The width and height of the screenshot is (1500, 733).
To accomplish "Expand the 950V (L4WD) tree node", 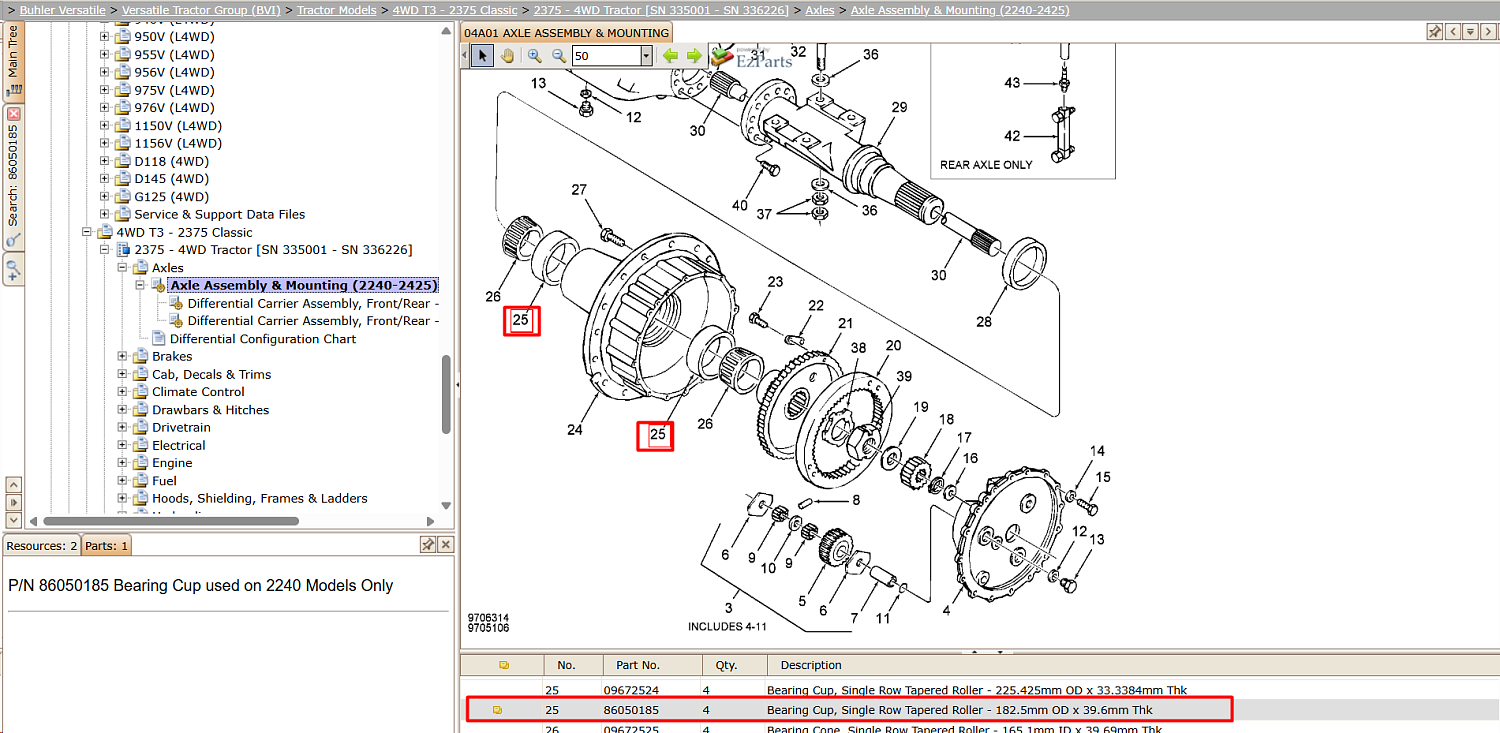I will tap(105, 37).
